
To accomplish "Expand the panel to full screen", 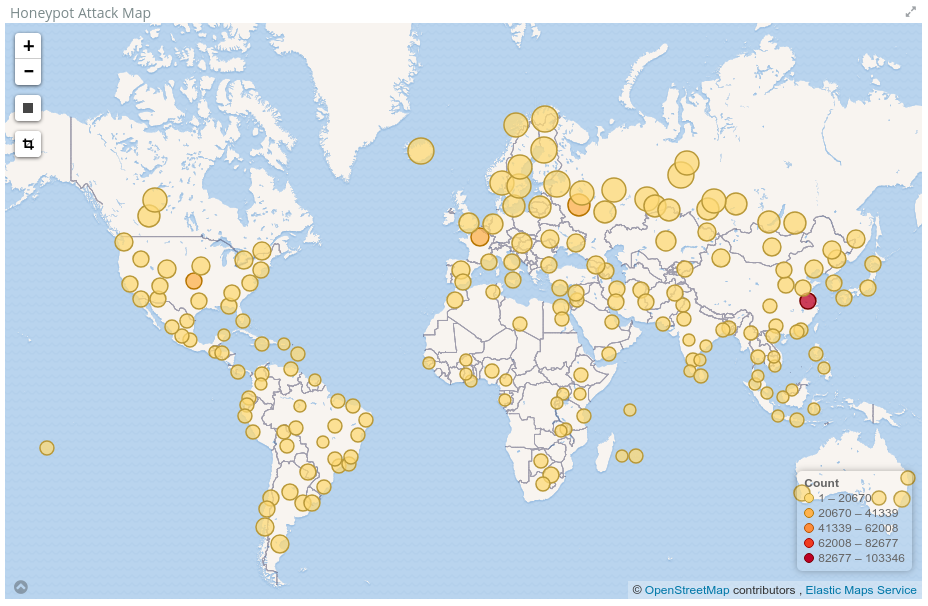I will click(910, 12).
